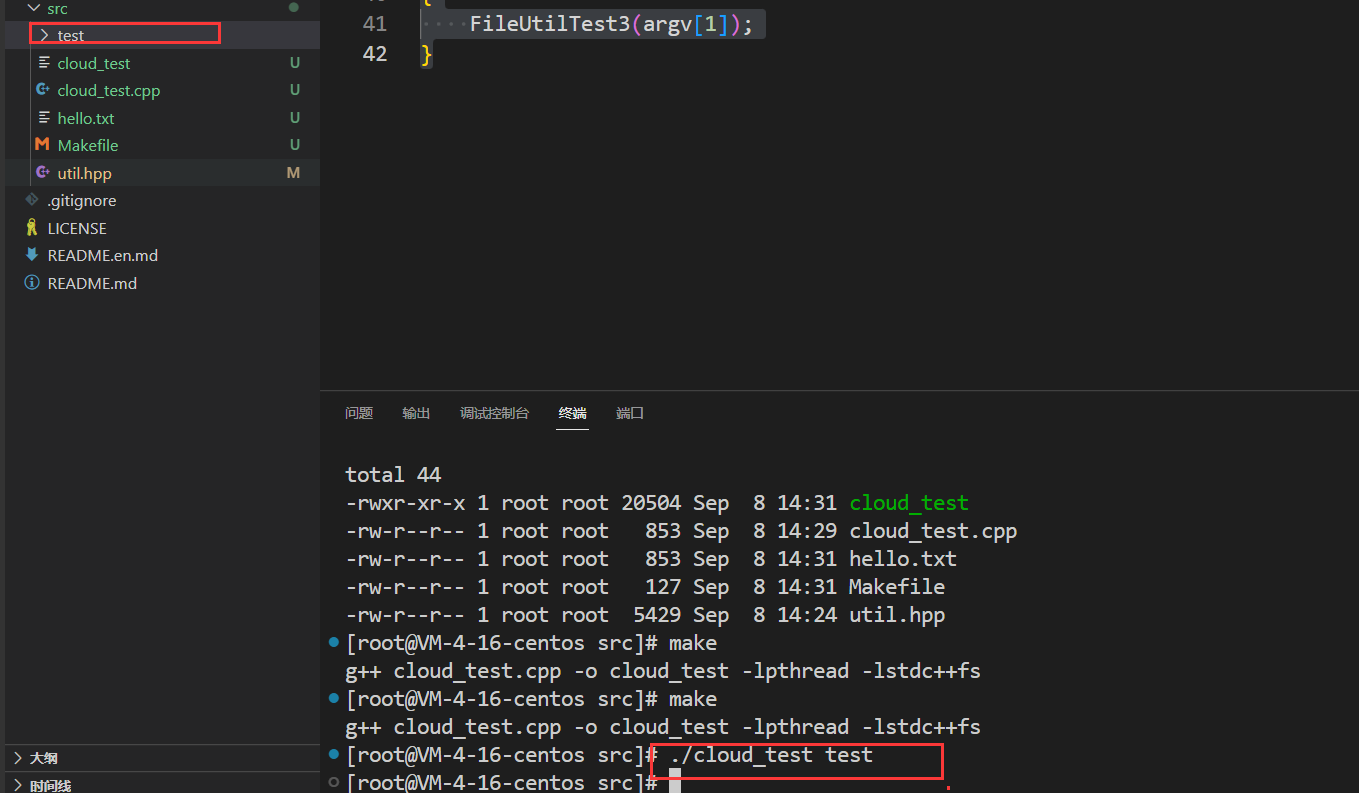Click util.hpp in the terminal listing
Image resolution: width=1359 pixels, height=793 pixels.
coord(897,615)
